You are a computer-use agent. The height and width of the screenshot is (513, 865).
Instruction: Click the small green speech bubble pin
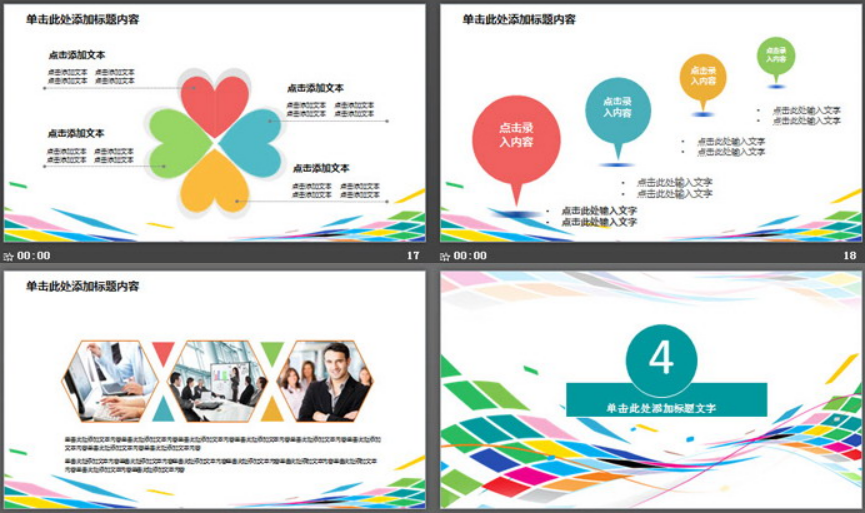[776, 55]
